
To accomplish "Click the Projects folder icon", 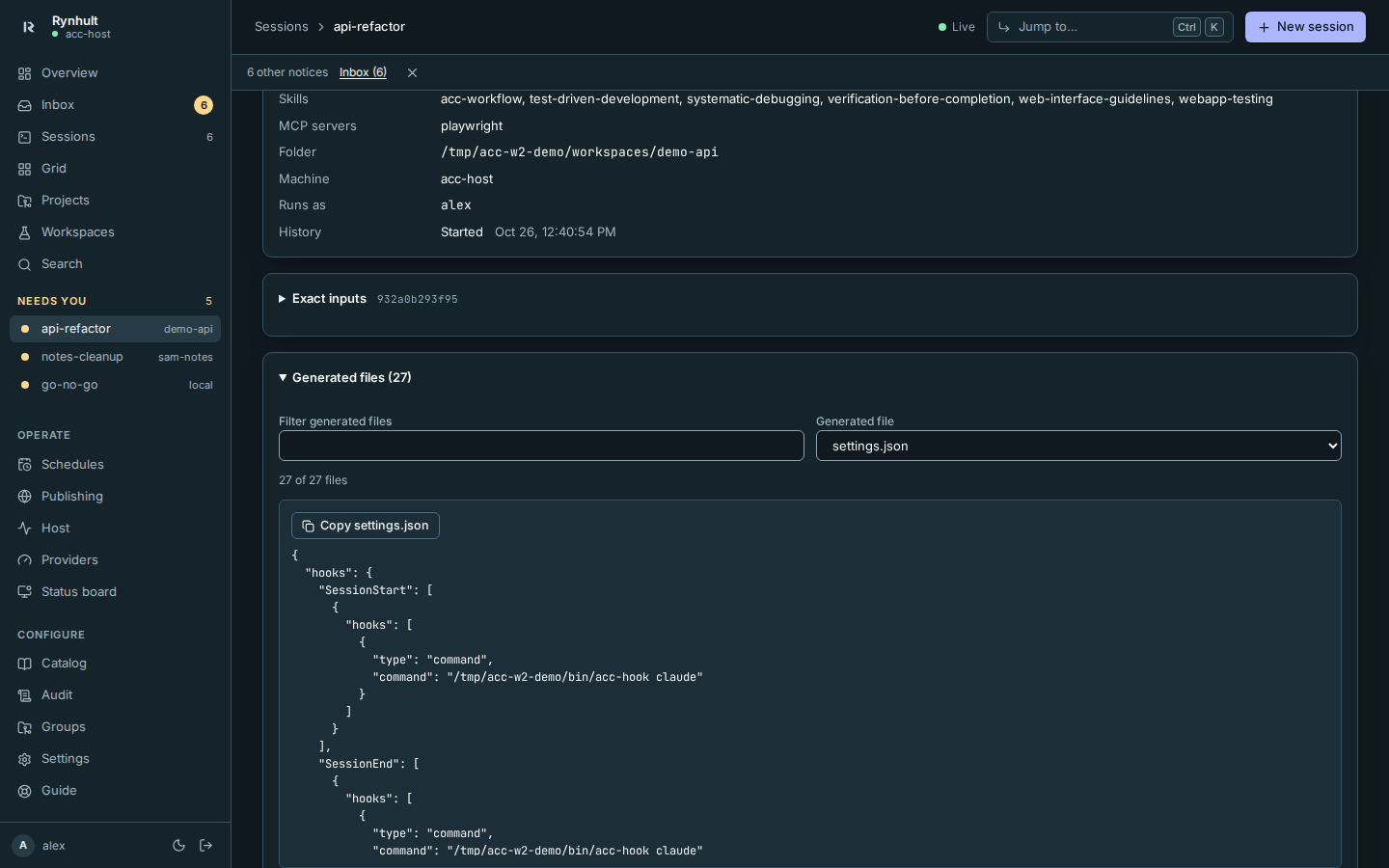I will (x=25, y=201).
